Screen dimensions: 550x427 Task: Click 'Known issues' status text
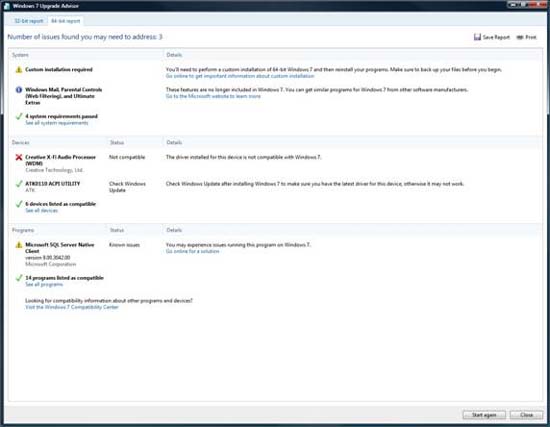coord(125,245)
